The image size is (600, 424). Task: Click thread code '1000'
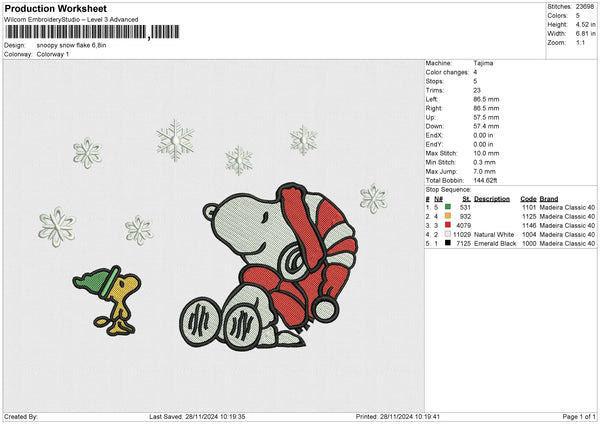[x=529, y=243]
